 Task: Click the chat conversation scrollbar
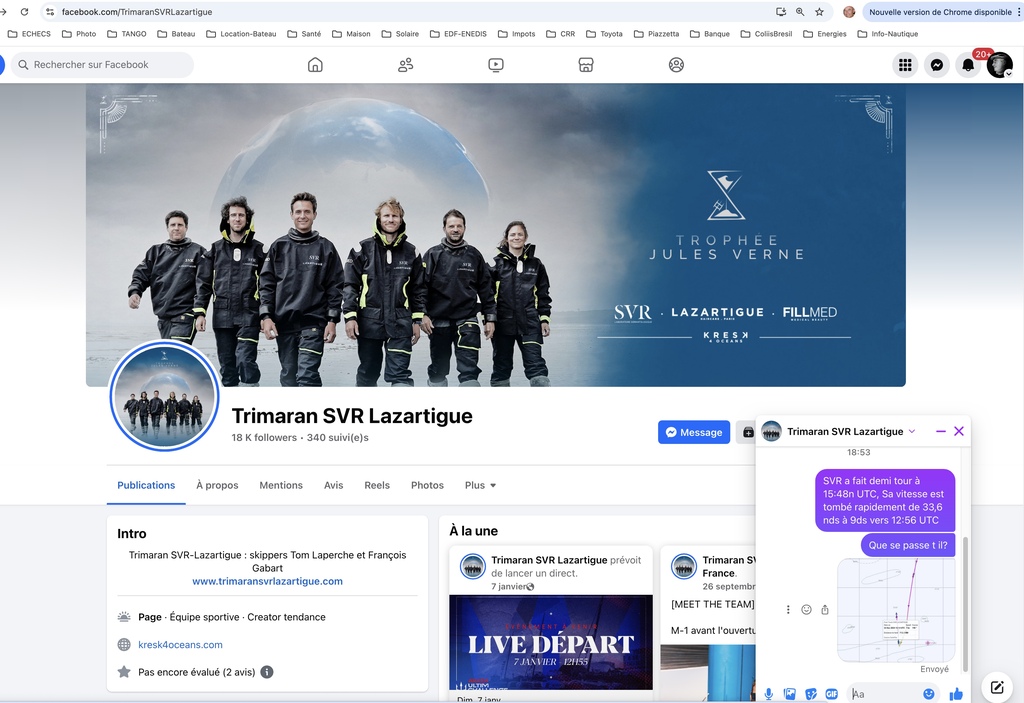966,606
